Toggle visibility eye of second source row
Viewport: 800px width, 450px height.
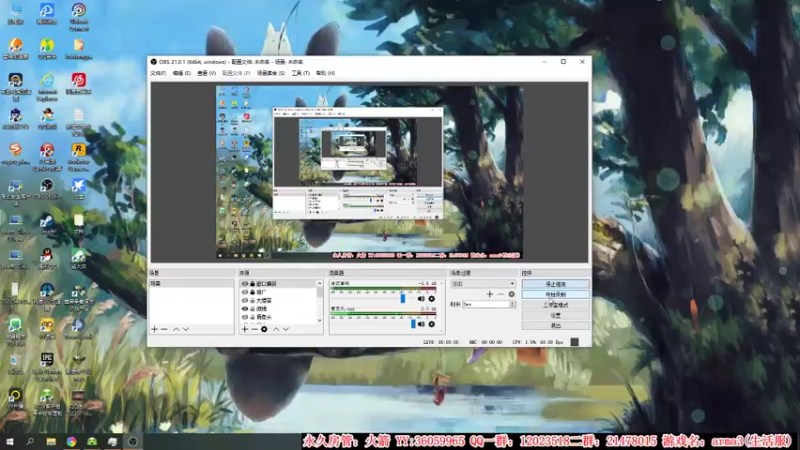[x=245, y=292]
